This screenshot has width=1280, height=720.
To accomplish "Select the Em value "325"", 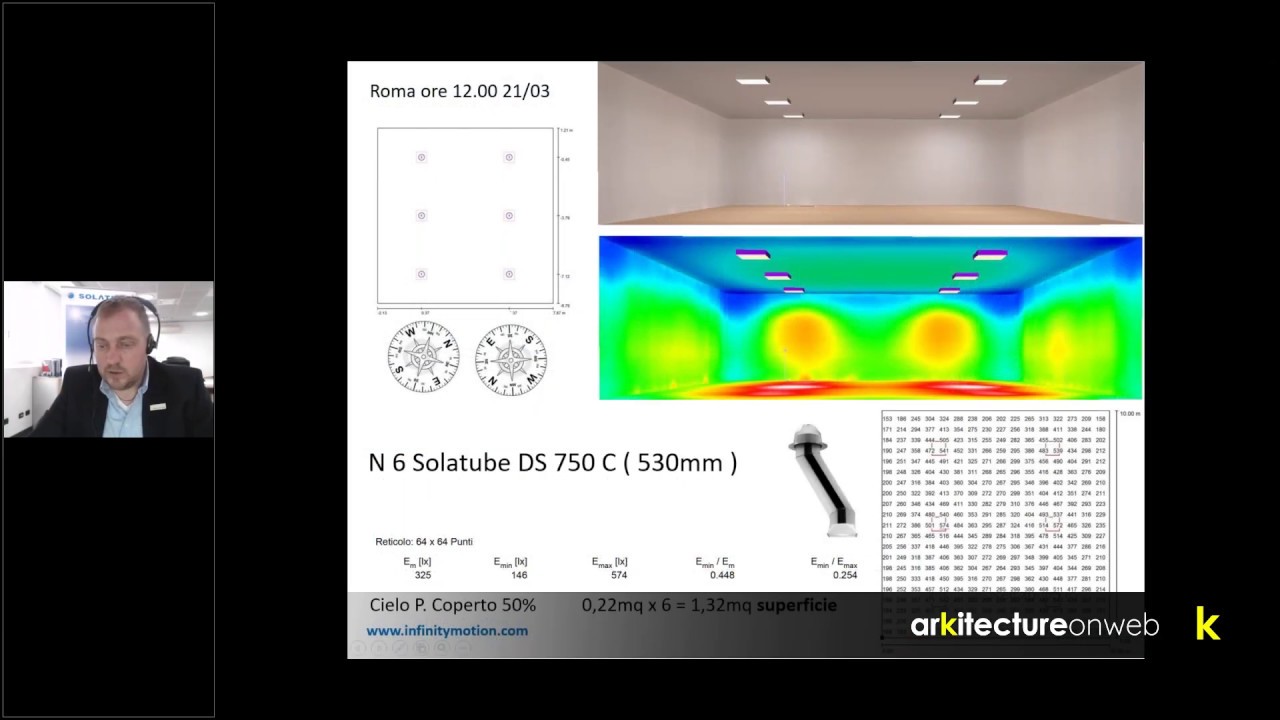I will click(422, 575).
